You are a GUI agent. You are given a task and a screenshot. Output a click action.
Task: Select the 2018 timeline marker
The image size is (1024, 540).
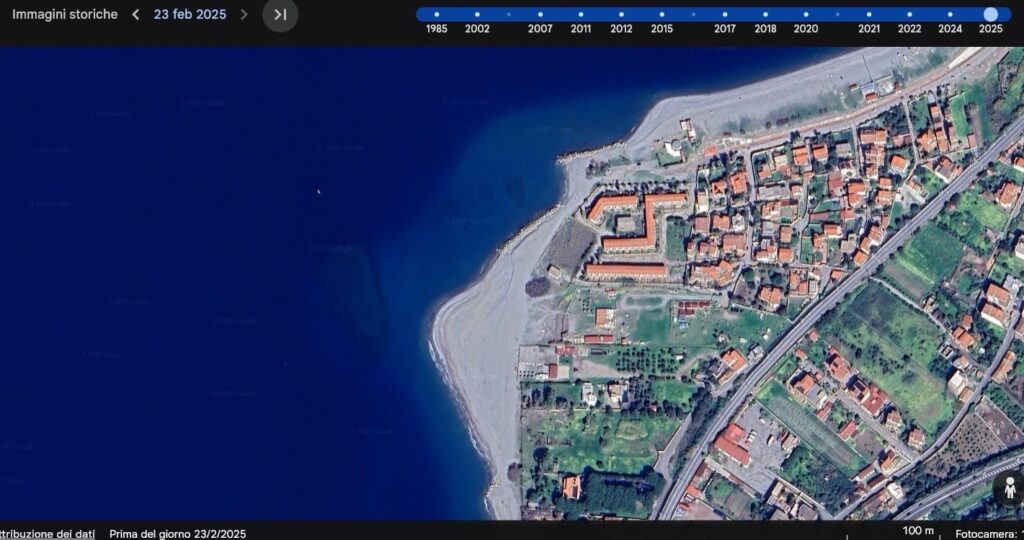pos(765,15)
